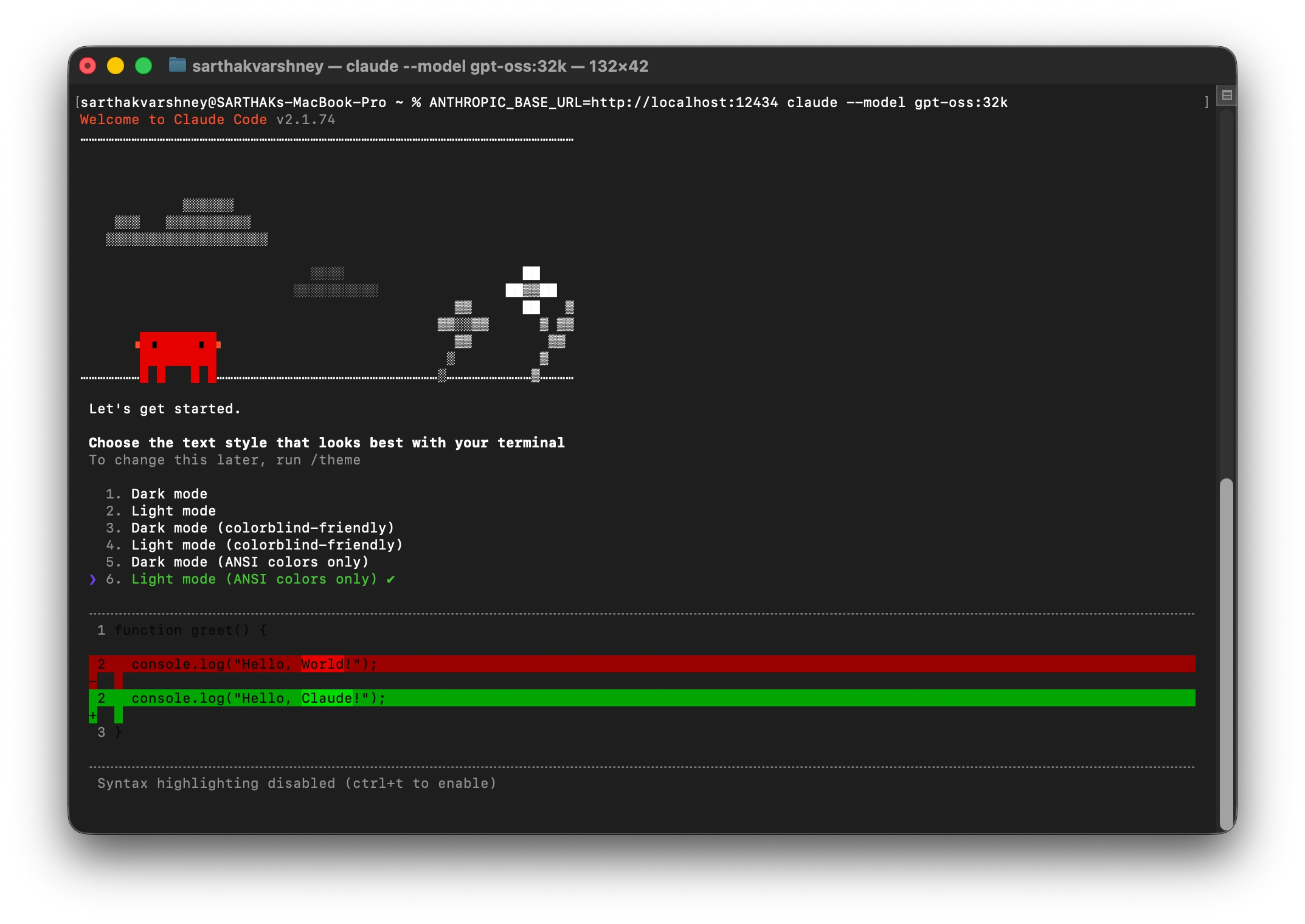Image resolution: width=1305 pixels, height=924 pixels.
Task: Choose Dark mode (colorblind-friendly)
Action: (x=250, y=528)
